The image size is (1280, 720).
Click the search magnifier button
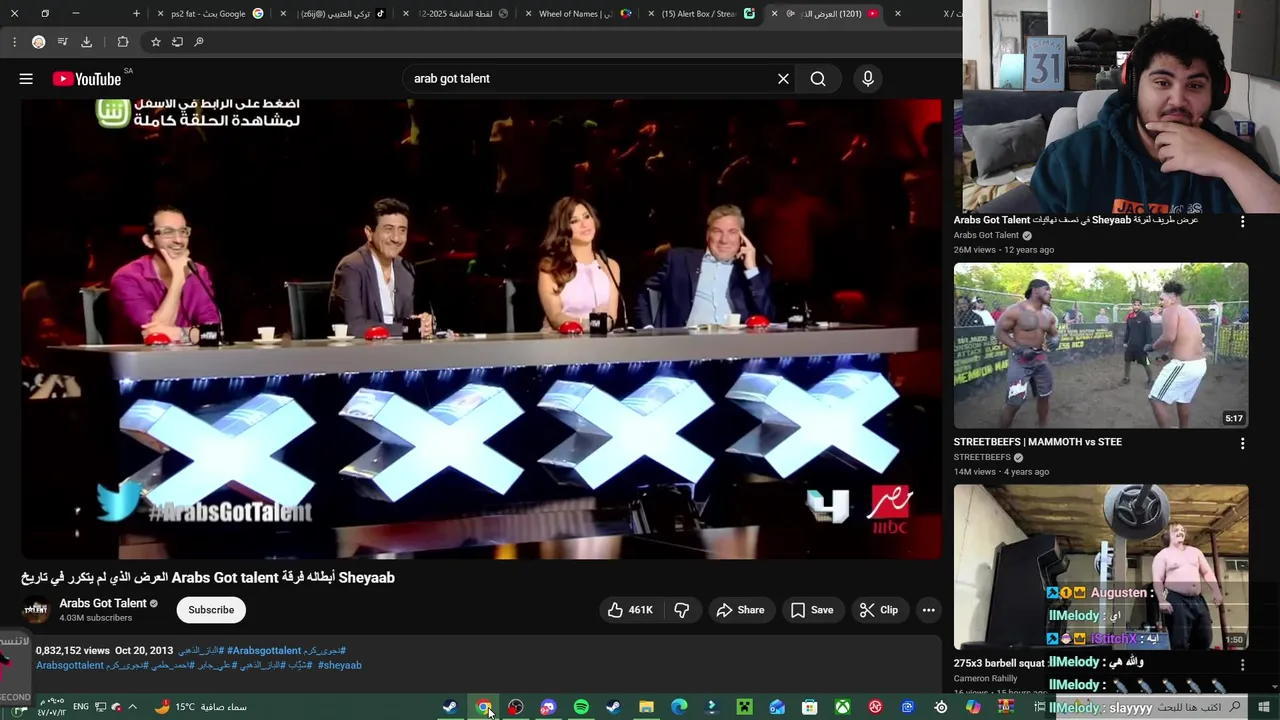coord(818,79)
